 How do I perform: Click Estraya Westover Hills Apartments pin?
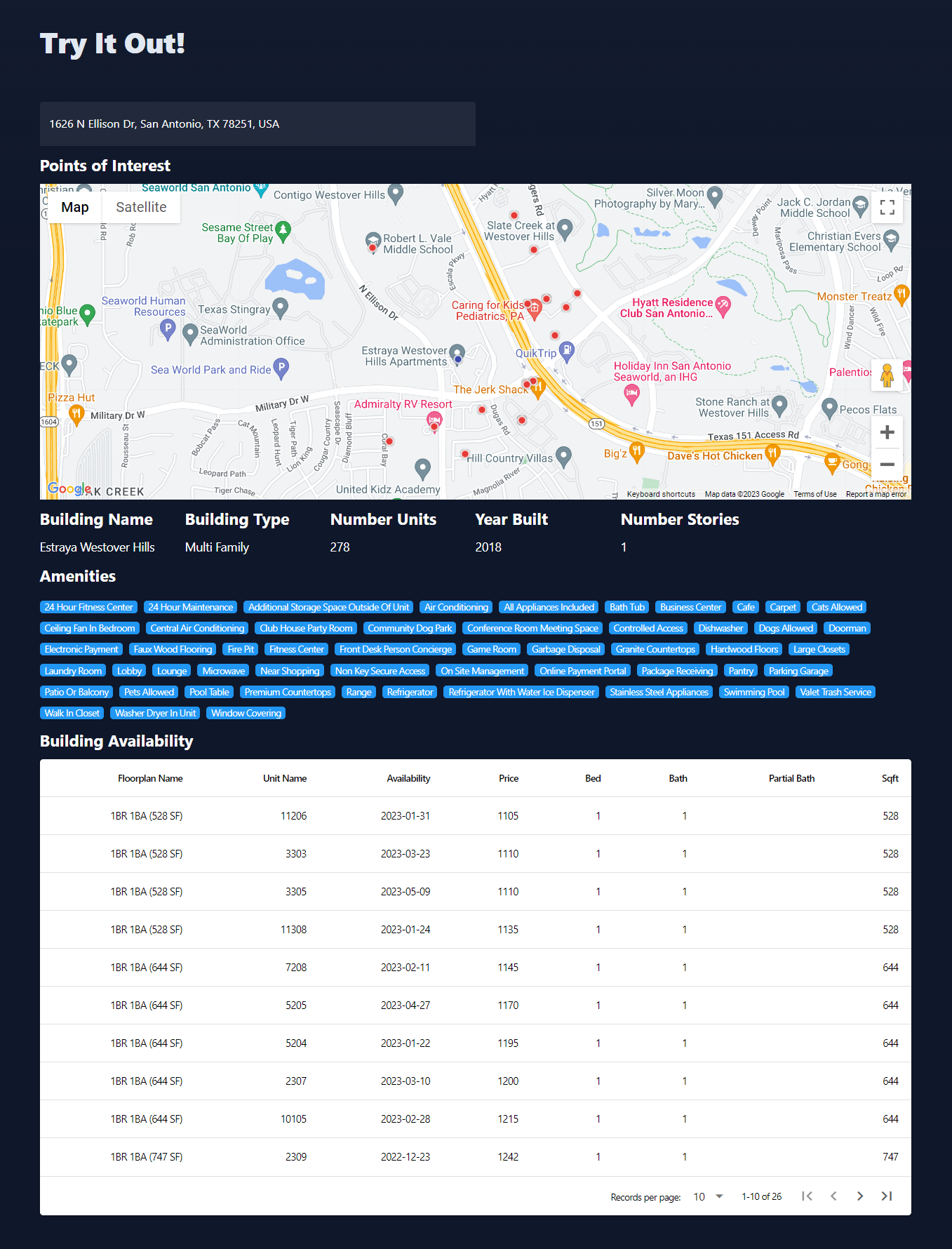(x=457, y=354)
